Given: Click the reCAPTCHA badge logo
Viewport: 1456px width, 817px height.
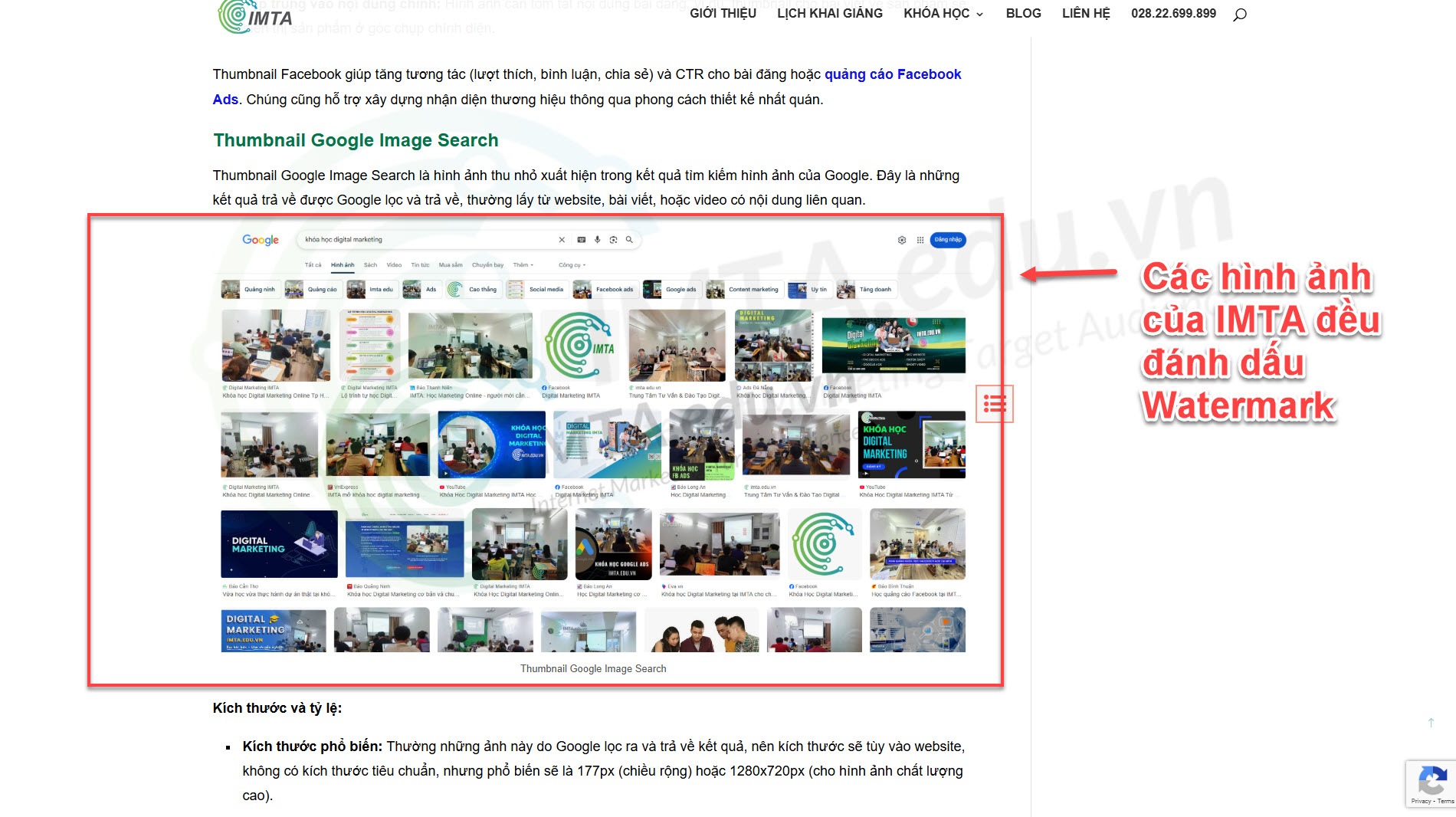Looking at the screenshot, I should [x=1431, y=781].
